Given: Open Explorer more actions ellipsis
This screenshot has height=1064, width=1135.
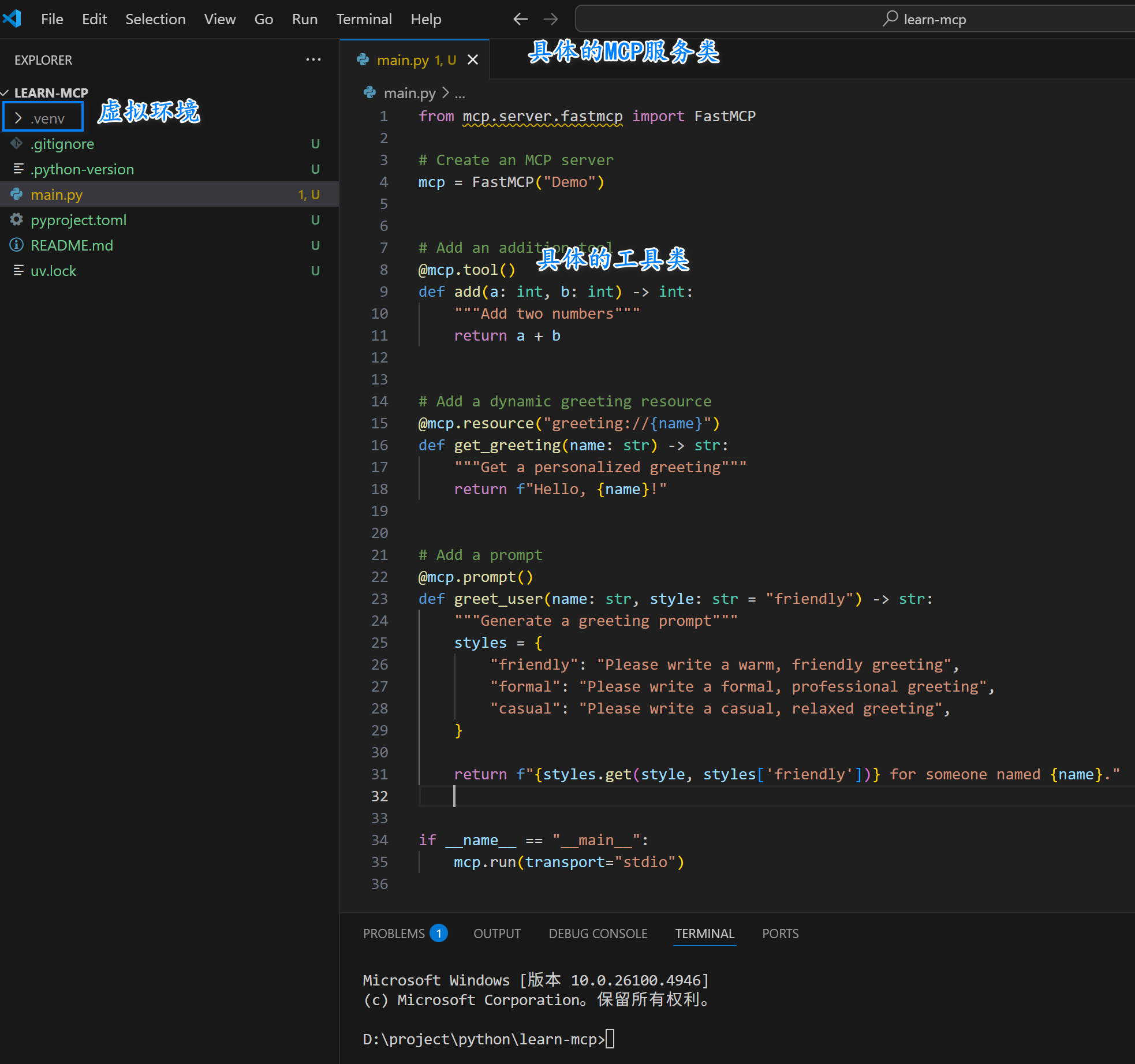Looking at the screenshot, I should coord(313,59).
